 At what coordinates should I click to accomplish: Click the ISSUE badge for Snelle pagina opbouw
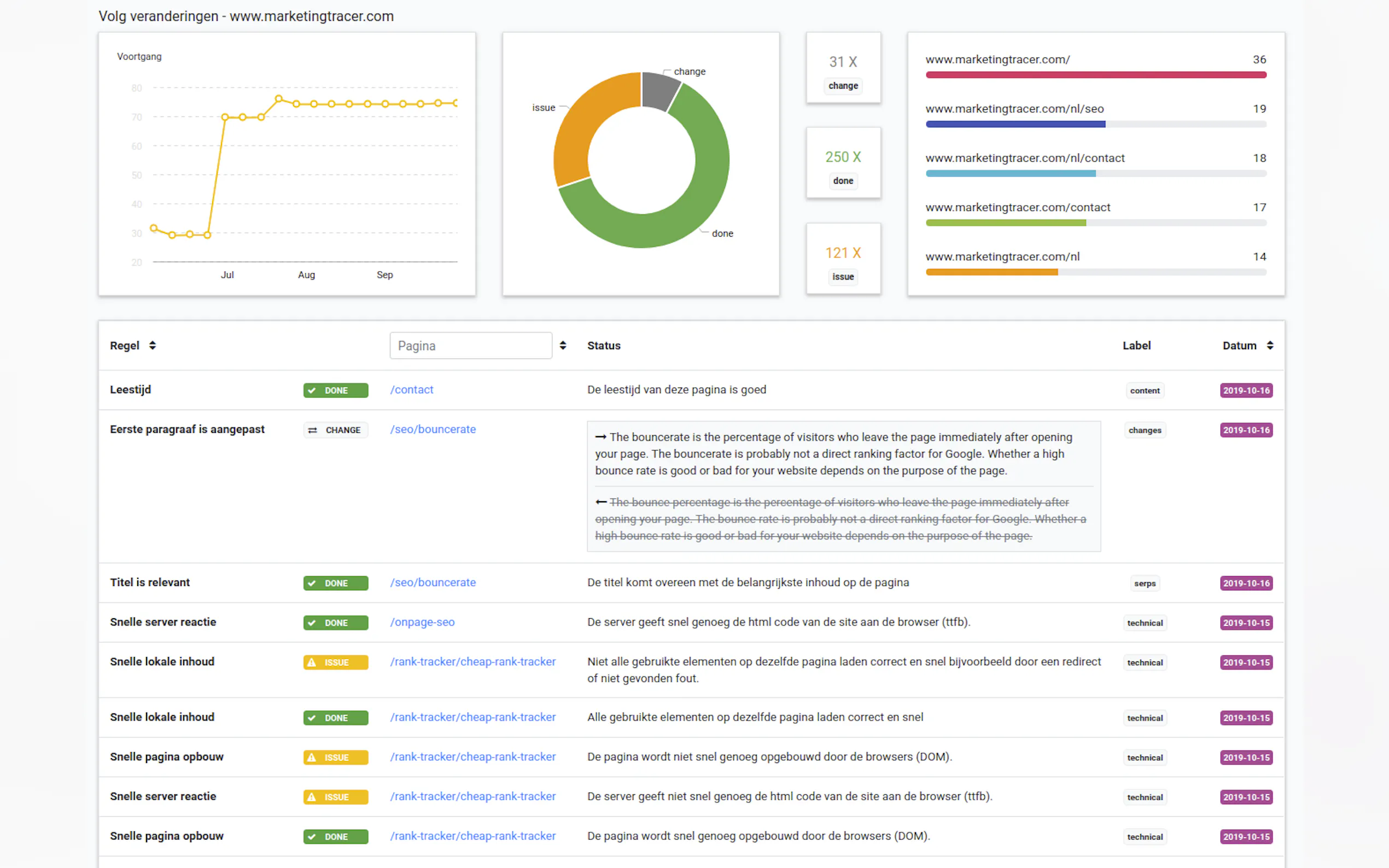pyautogui.click(x=335, y=757)
